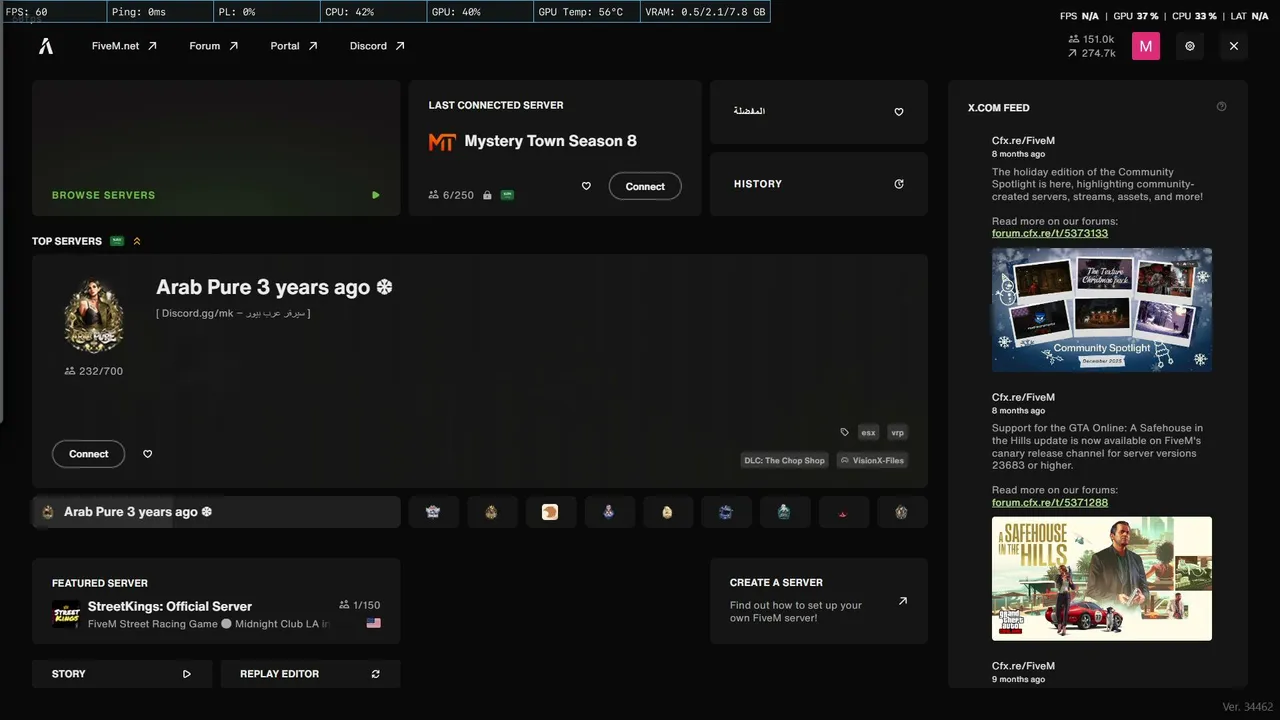Viewport: 1280px width, 720px height.
Task: Click the Arab Pure server avatar image
Action: (x=94, y=315)
